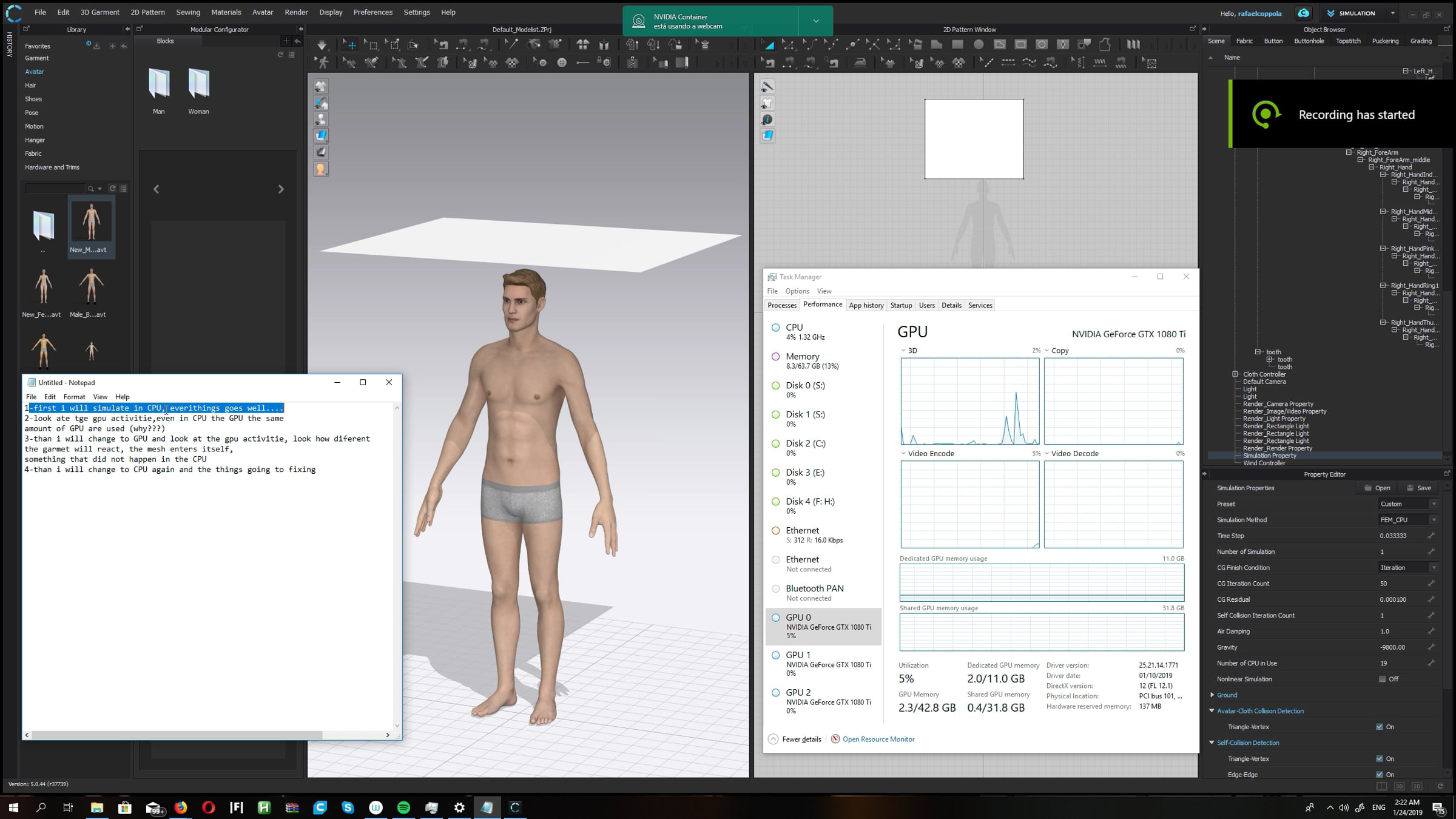Collapse the Self-Collision Detection section
Viewport: 1456px width, 819px height.
[x=1212, y=743]
